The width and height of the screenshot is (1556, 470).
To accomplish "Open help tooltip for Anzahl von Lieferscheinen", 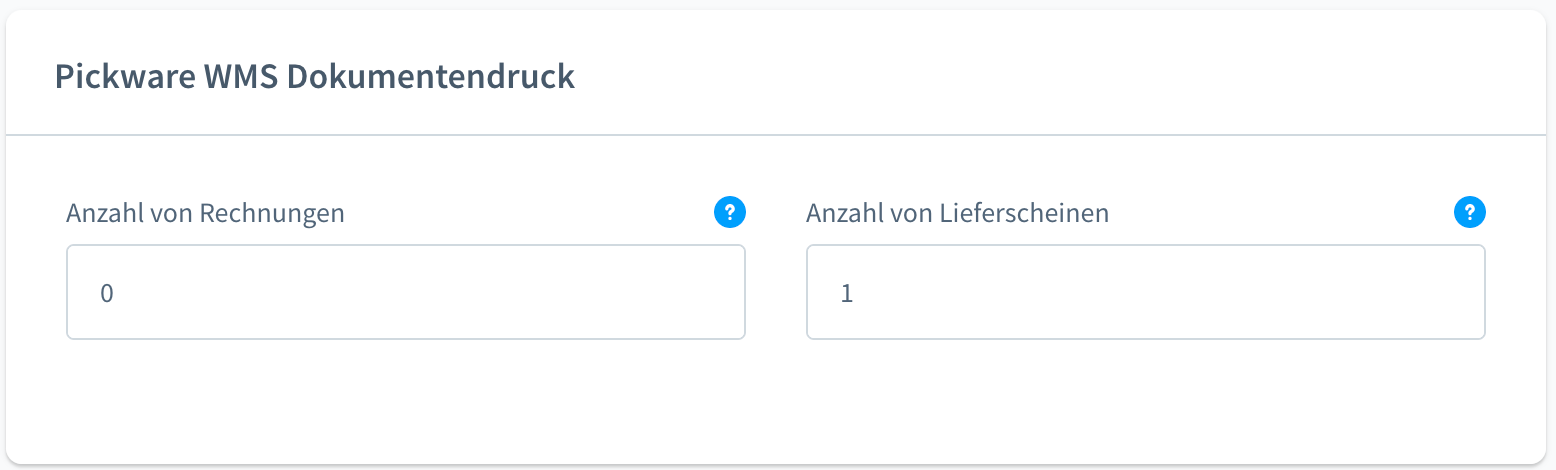I will 1469,212.
